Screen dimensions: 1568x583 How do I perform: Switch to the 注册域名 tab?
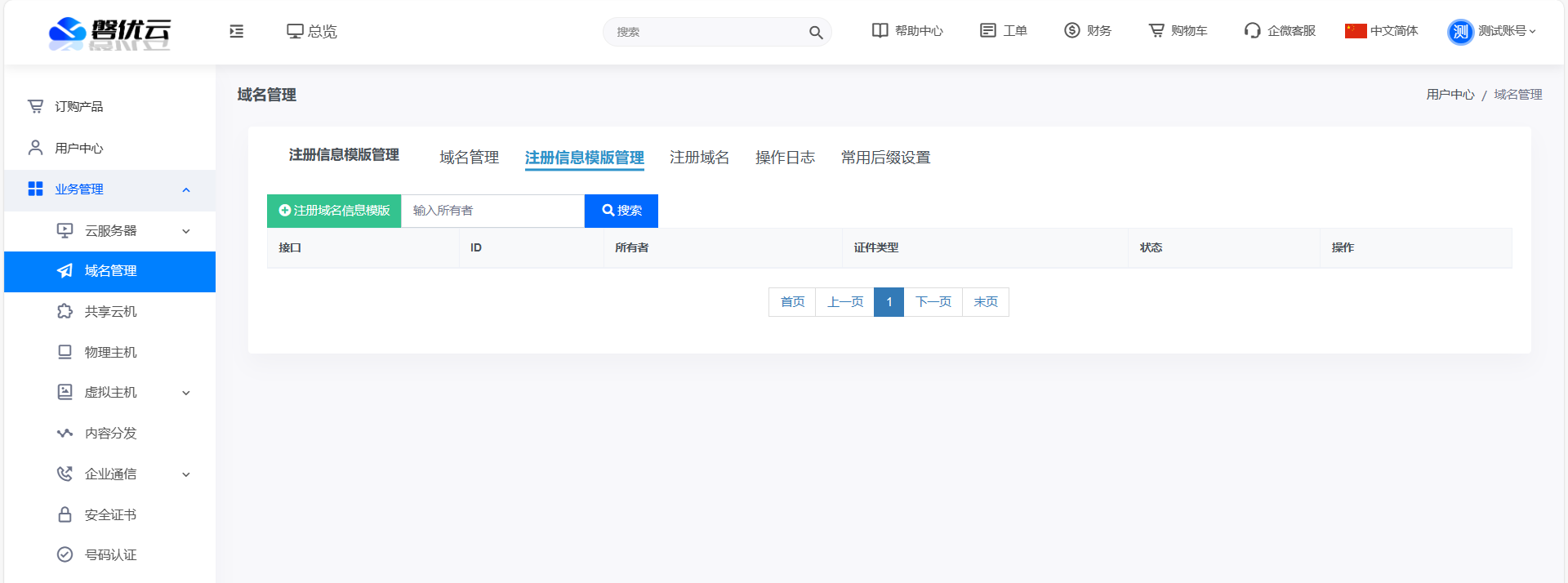699,158
